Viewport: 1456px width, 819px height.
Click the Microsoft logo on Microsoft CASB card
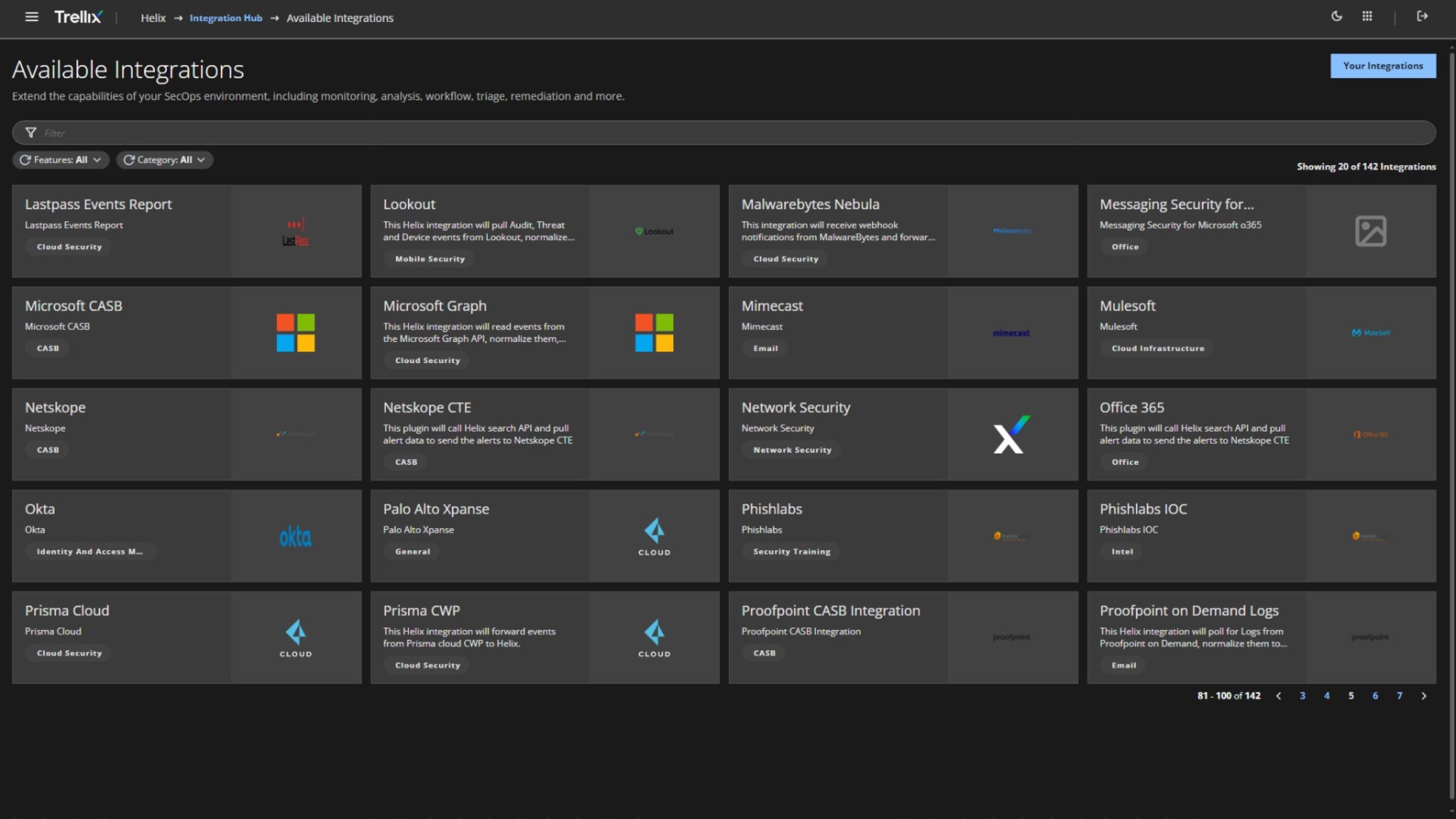(295, 332)
